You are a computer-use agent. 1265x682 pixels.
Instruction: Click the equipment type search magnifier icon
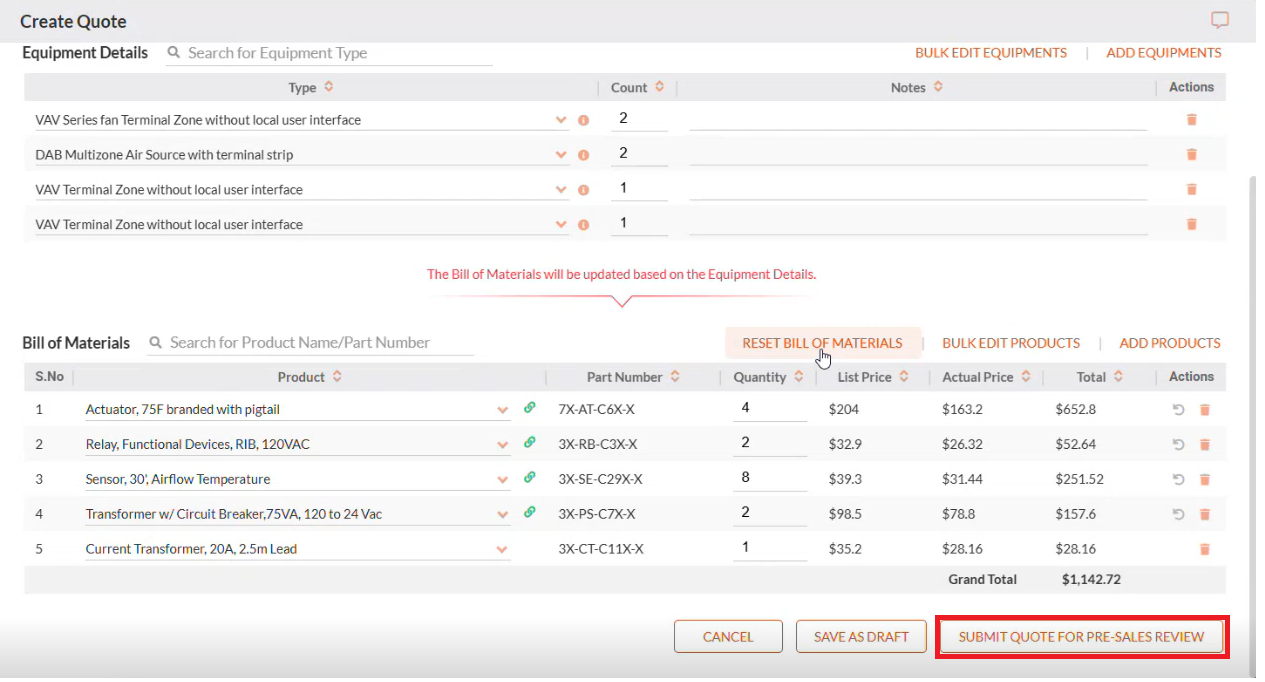[174, 53]
